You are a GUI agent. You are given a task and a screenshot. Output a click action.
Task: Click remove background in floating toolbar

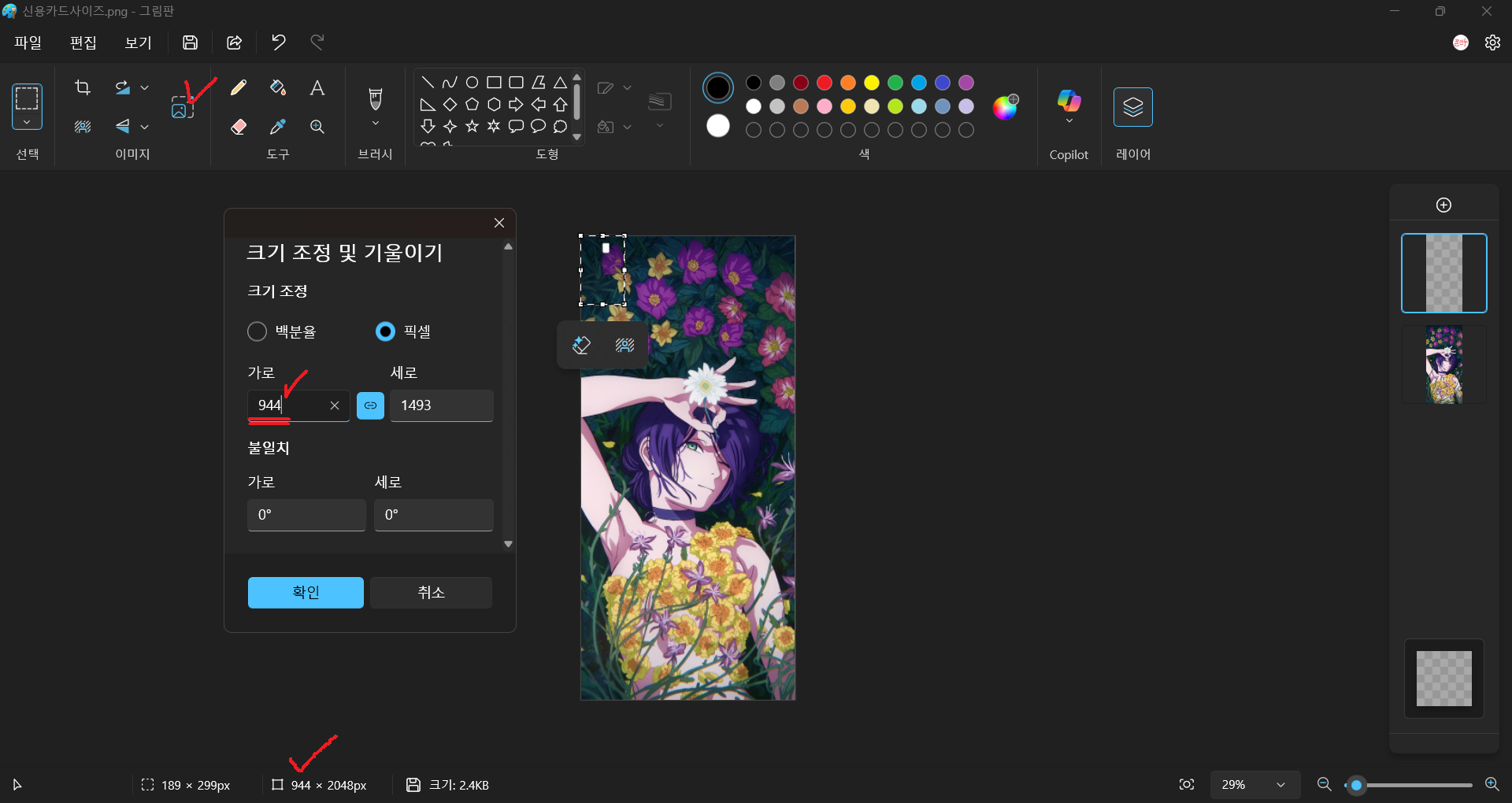pyautogui.click(x=624, y=345)
